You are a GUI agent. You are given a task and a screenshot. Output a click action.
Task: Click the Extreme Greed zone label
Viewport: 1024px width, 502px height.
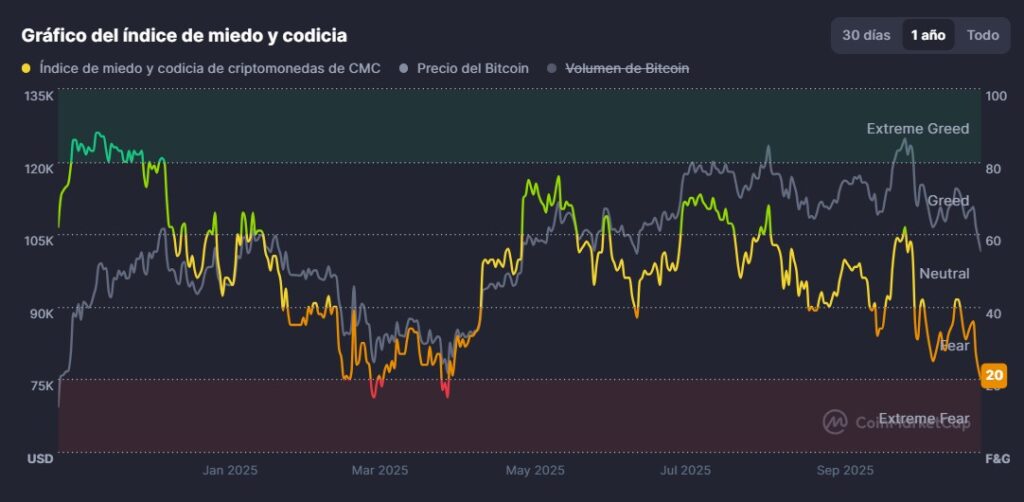pyautogui.click(x=917, y=129)
